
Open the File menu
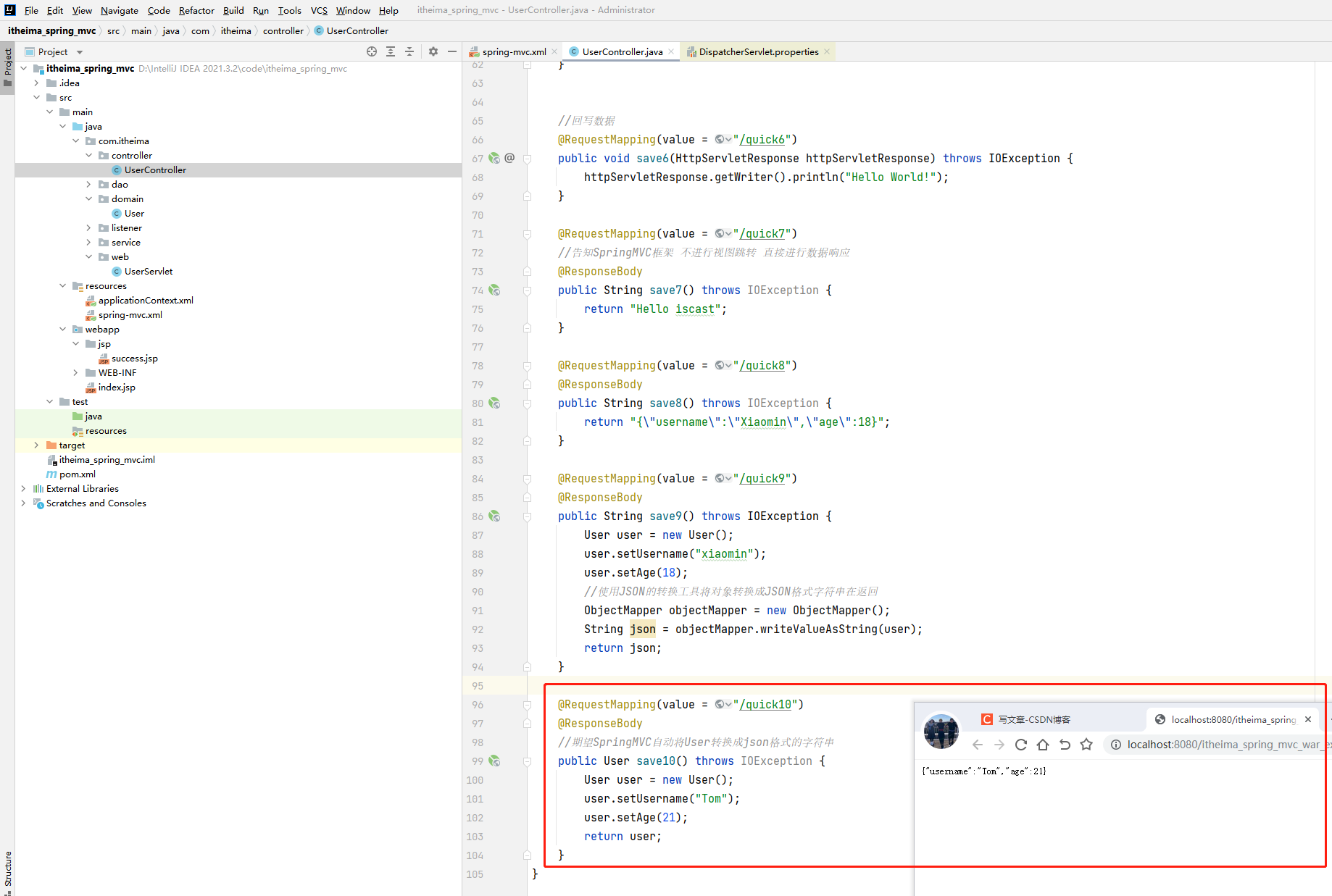pos(31,10)
